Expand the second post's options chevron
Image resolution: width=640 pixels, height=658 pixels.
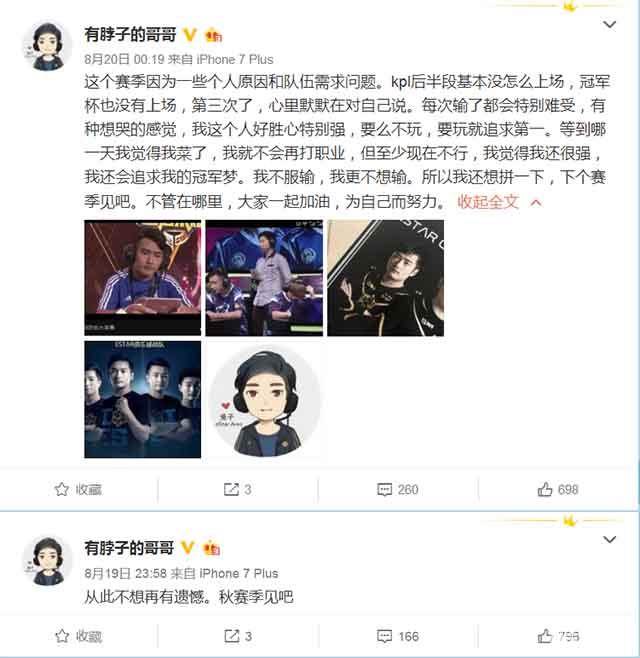point(609,539)
